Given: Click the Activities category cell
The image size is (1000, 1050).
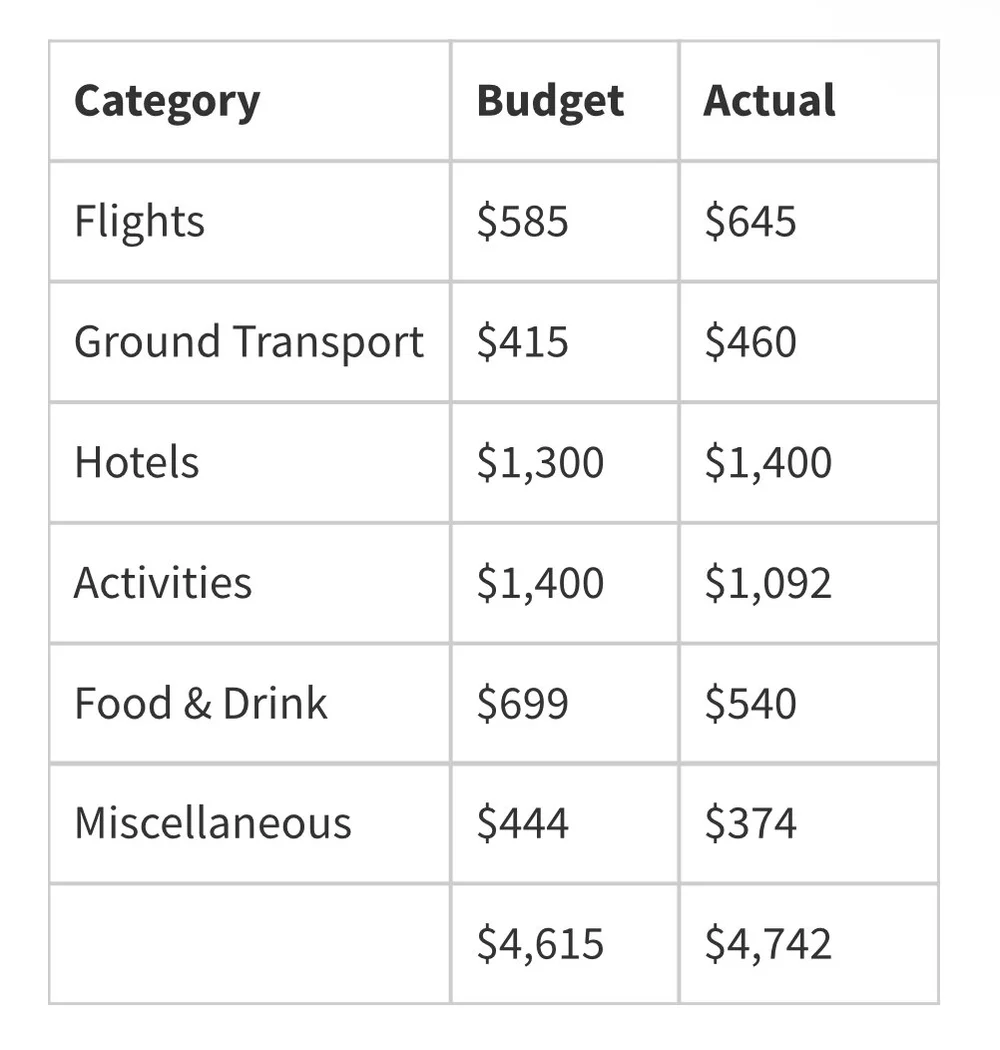Looking at the screenshot, I should [x=250, y=583].
